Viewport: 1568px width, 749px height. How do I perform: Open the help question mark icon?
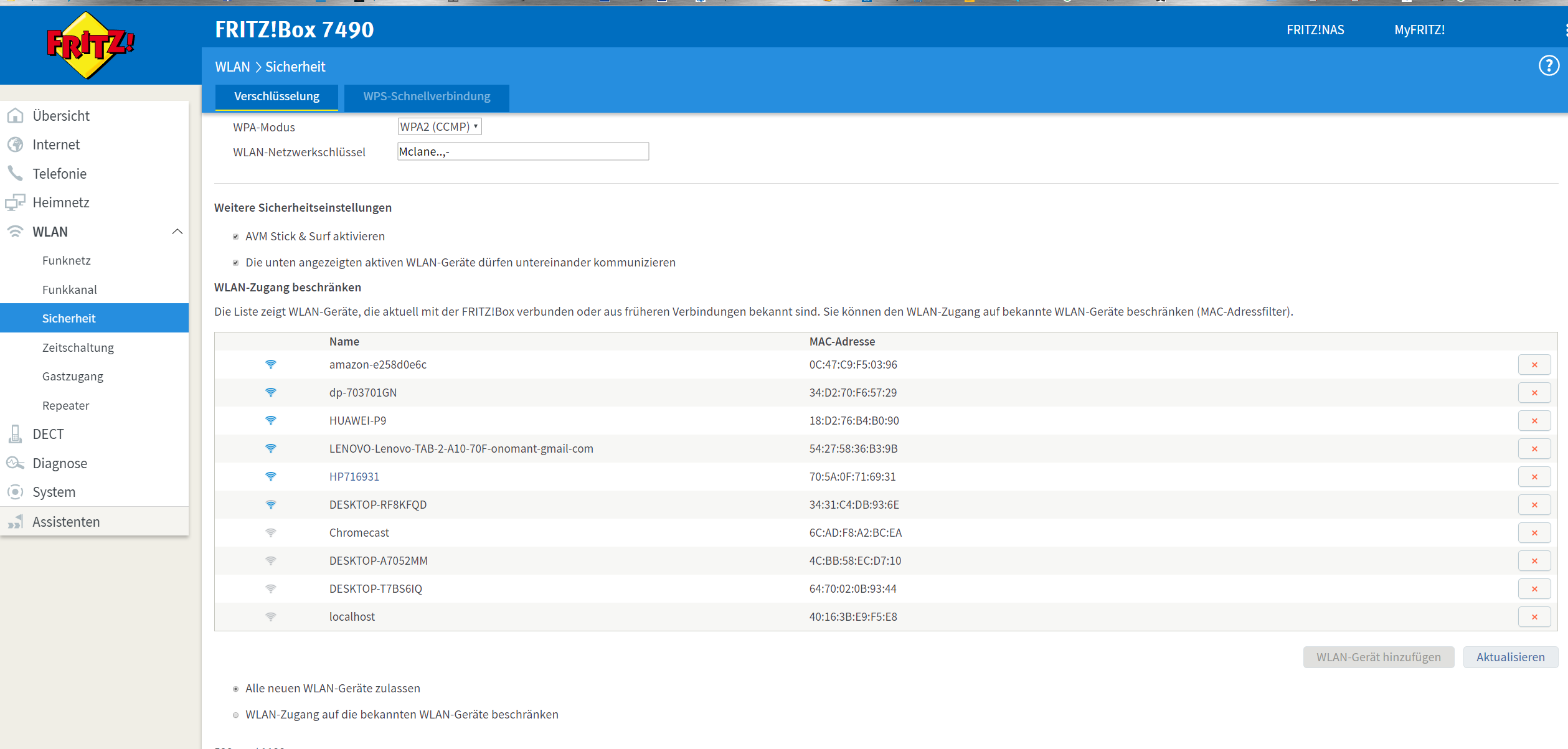pyautogui.click(x=1549, y=65)
